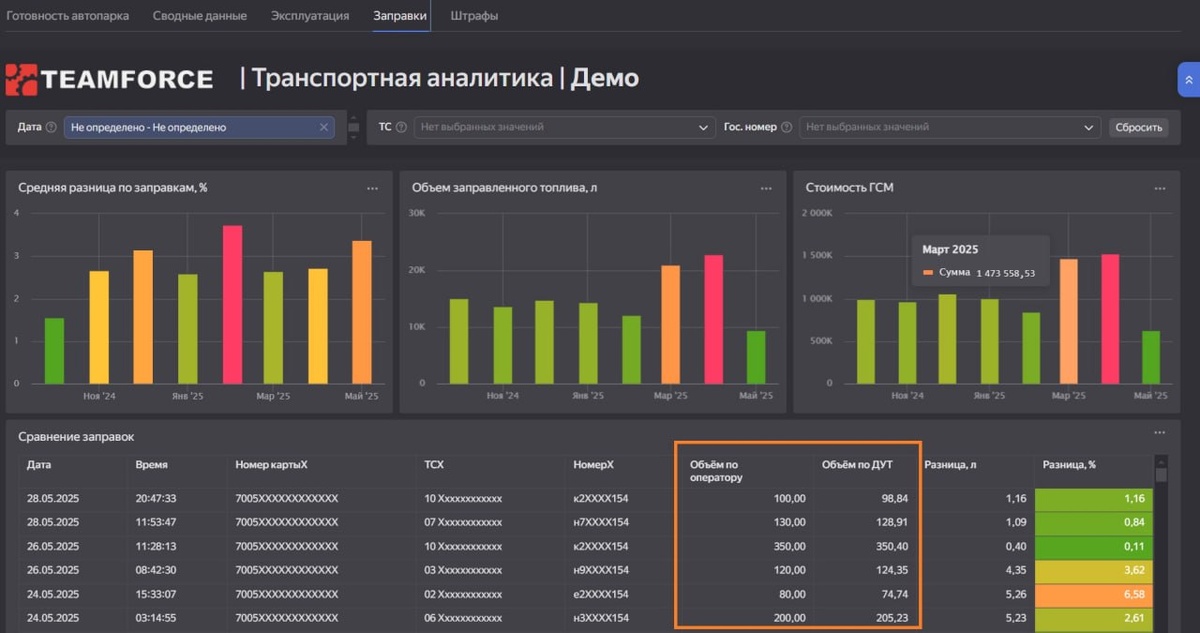Switch to the Штрафы tab

(472, 15)
